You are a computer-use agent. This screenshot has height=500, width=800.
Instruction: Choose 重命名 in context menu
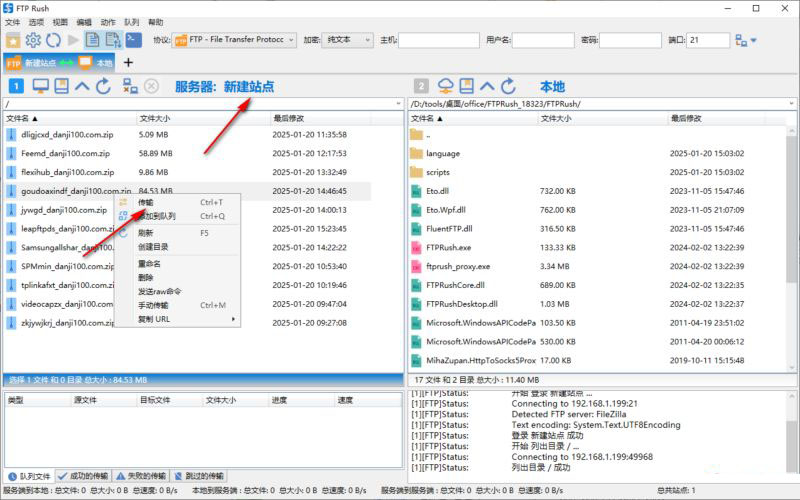coord(178,264)
